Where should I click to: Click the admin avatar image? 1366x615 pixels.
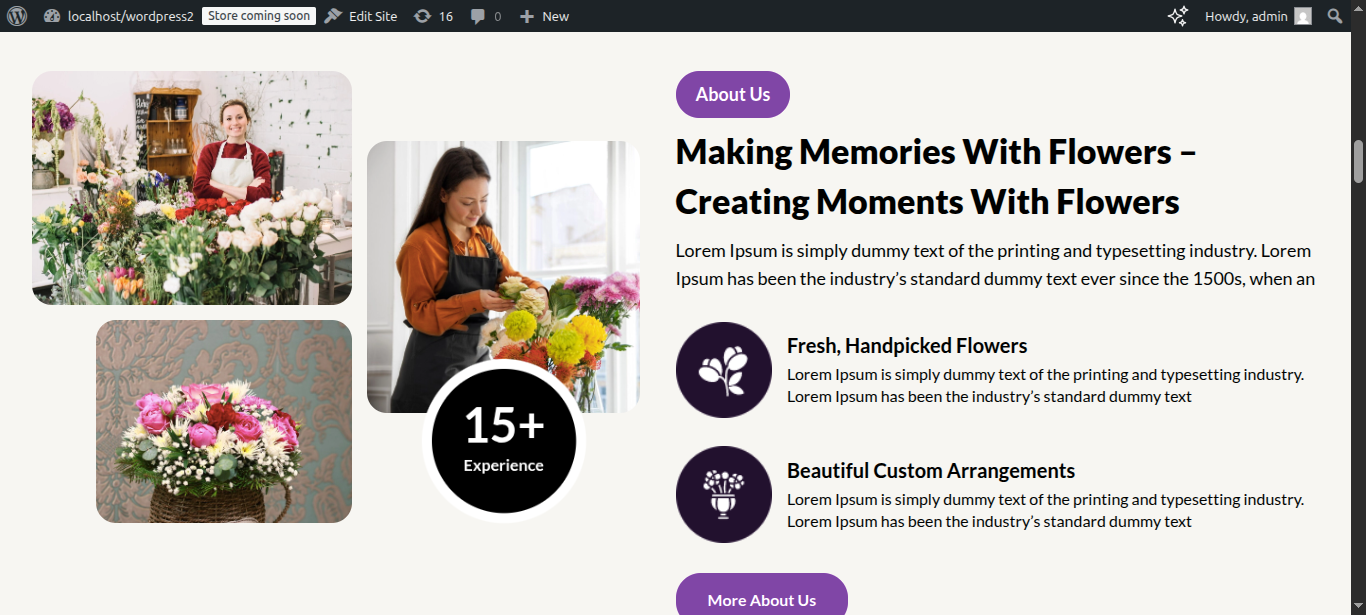[1302, 16]
